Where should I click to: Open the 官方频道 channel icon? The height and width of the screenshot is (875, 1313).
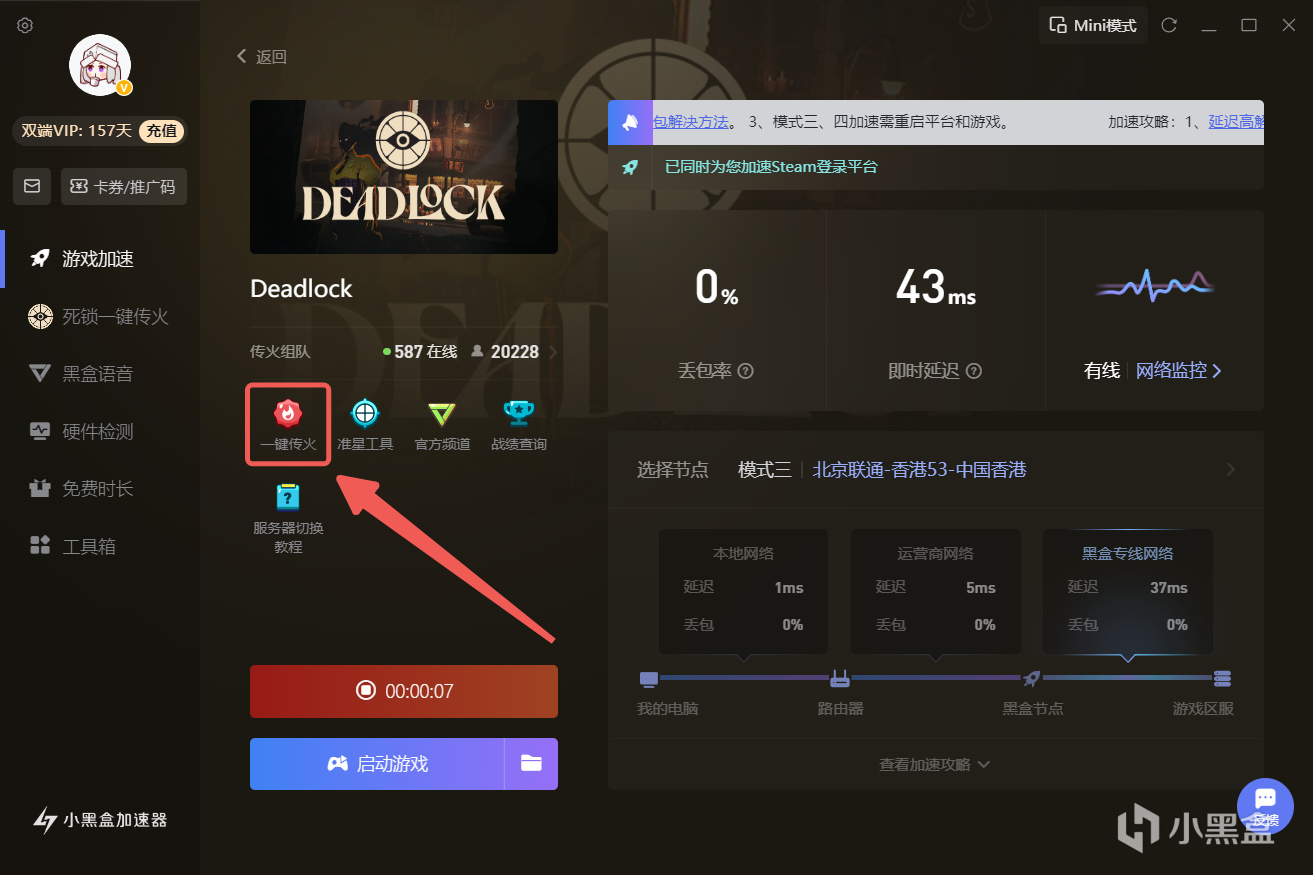pyautogui.click(x=442, y=413)
